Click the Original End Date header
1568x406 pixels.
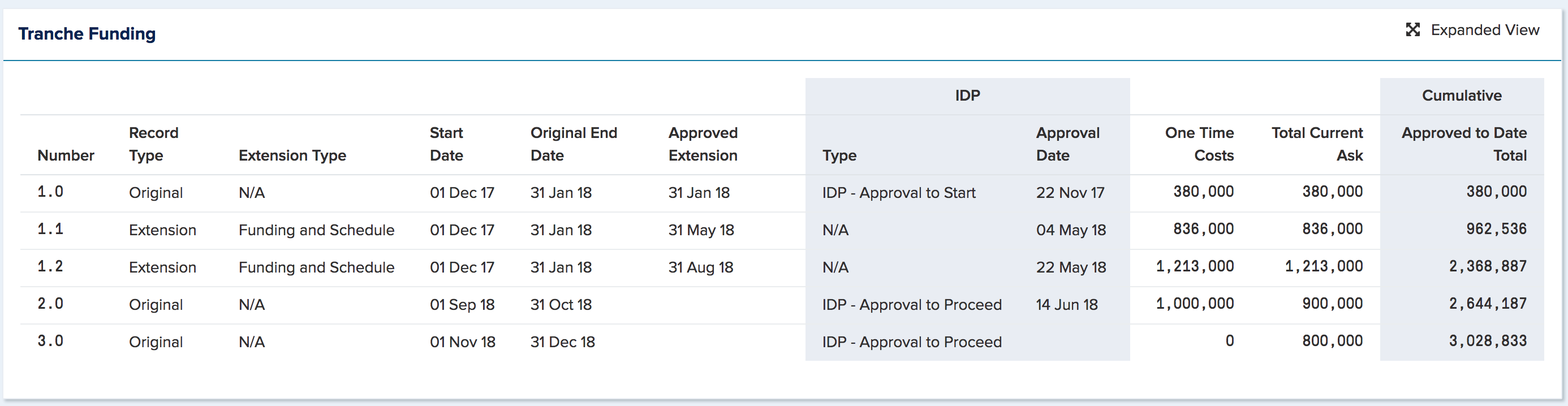(x=574, y=144)
